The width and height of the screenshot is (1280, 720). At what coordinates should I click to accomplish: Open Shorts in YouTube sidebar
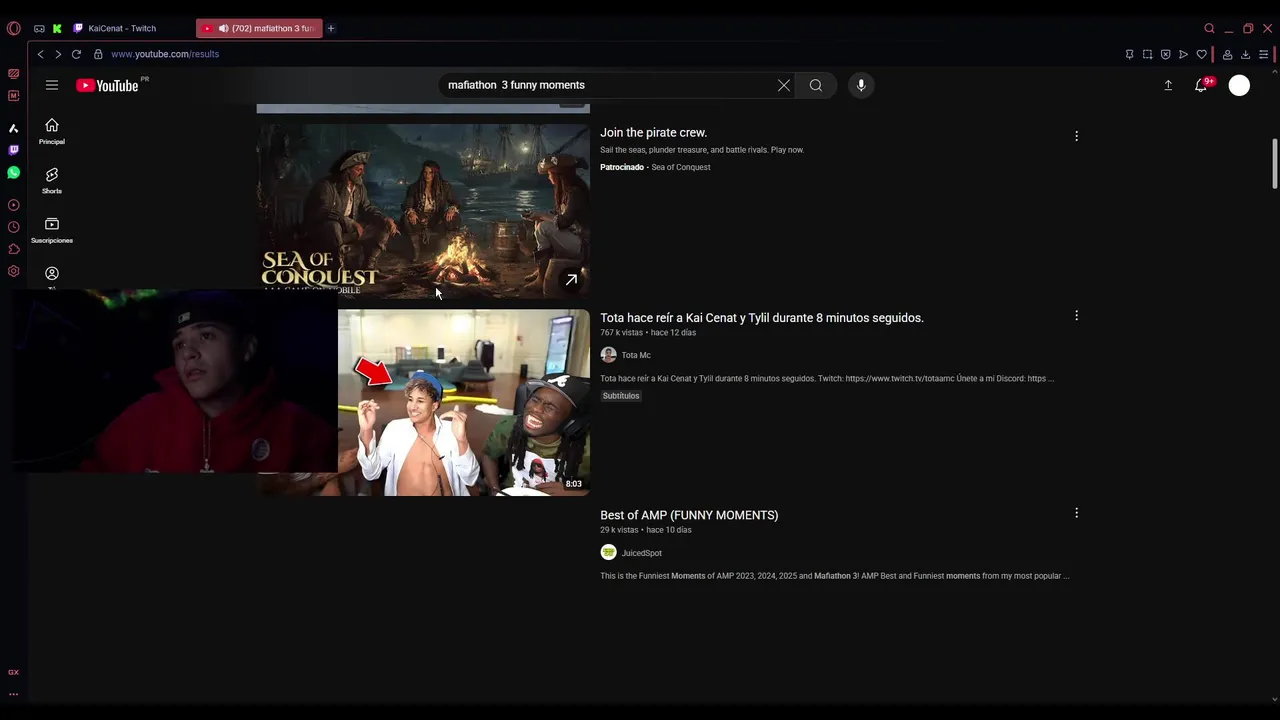point(52,181)
